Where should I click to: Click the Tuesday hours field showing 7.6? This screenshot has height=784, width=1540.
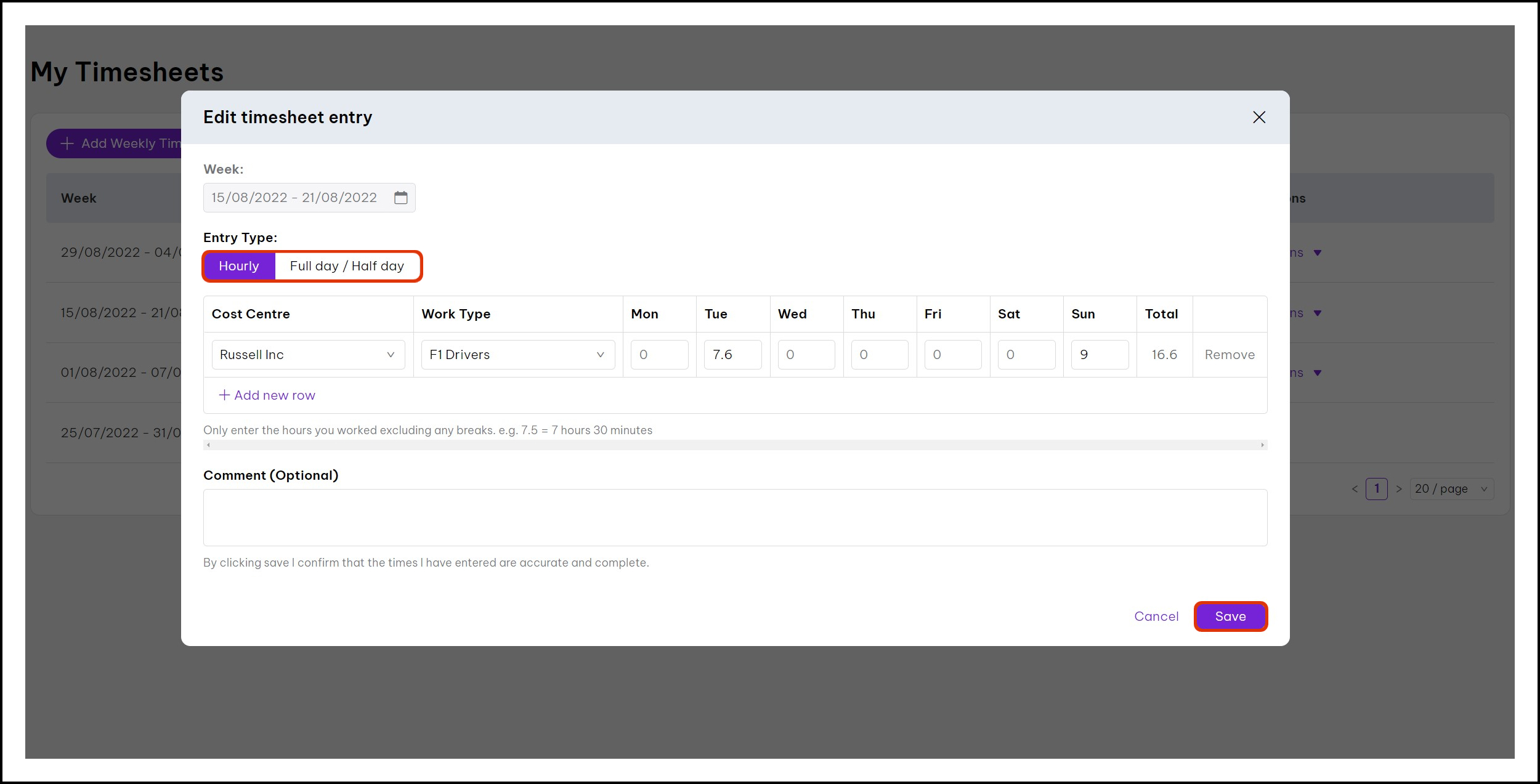click(732, 355)
